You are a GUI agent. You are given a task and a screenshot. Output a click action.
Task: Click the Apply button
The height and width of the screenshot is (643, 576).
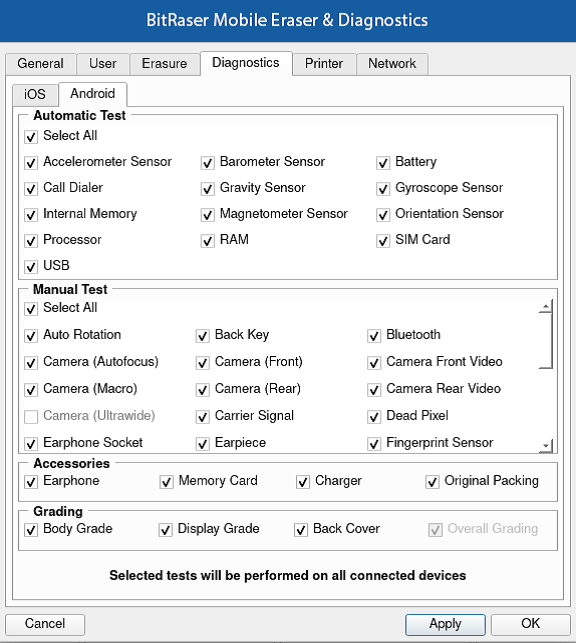(x=445, y=624)
